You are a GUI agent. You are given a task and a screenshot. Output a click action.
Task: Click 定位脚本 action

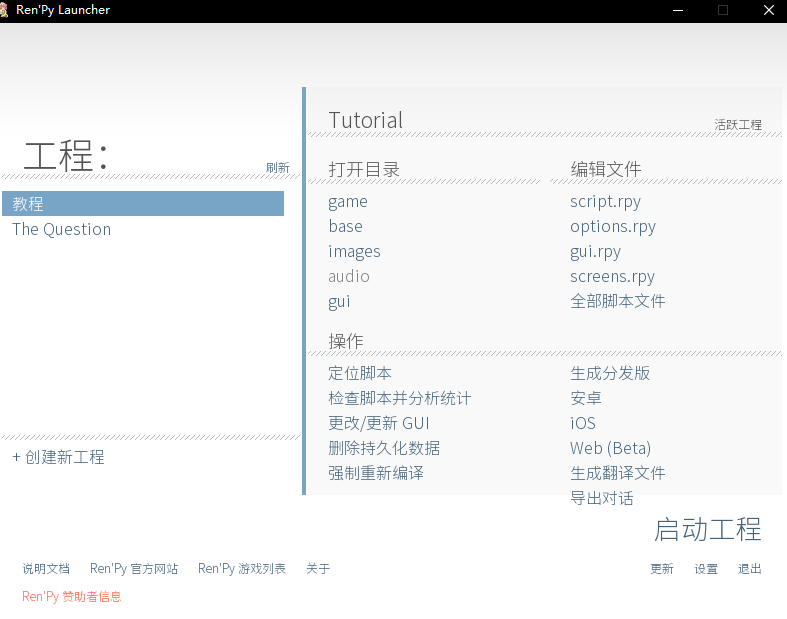(x=360, y=373)
